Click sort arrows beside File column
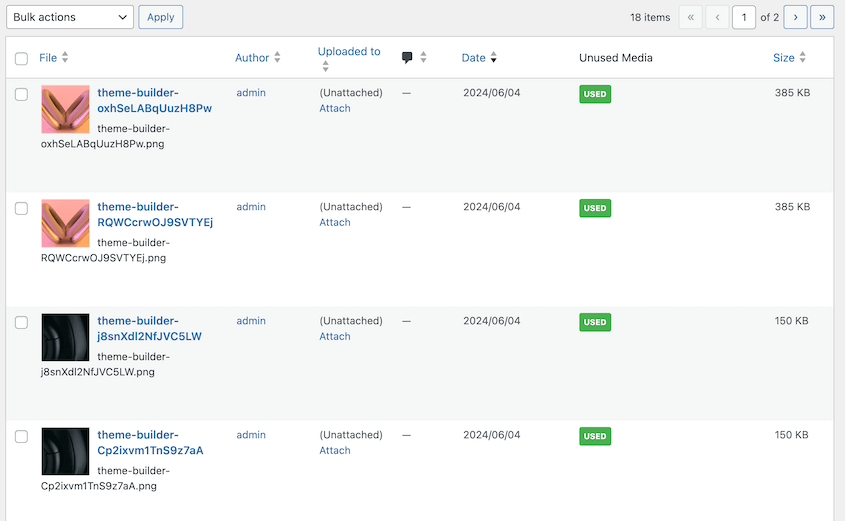The width and height of the screenshot is (845, 521). (65, 58)
